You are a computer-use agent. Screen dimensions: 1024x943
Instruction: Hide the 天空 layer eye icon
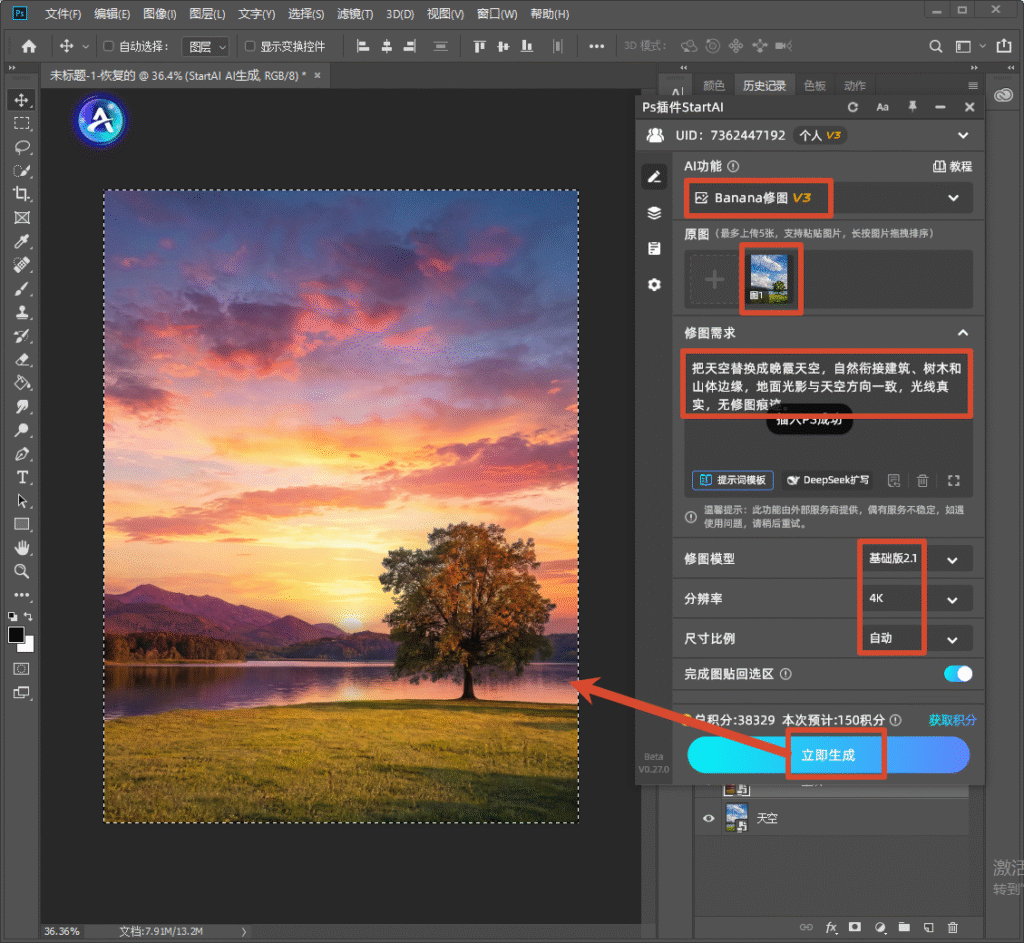[709, 818]
